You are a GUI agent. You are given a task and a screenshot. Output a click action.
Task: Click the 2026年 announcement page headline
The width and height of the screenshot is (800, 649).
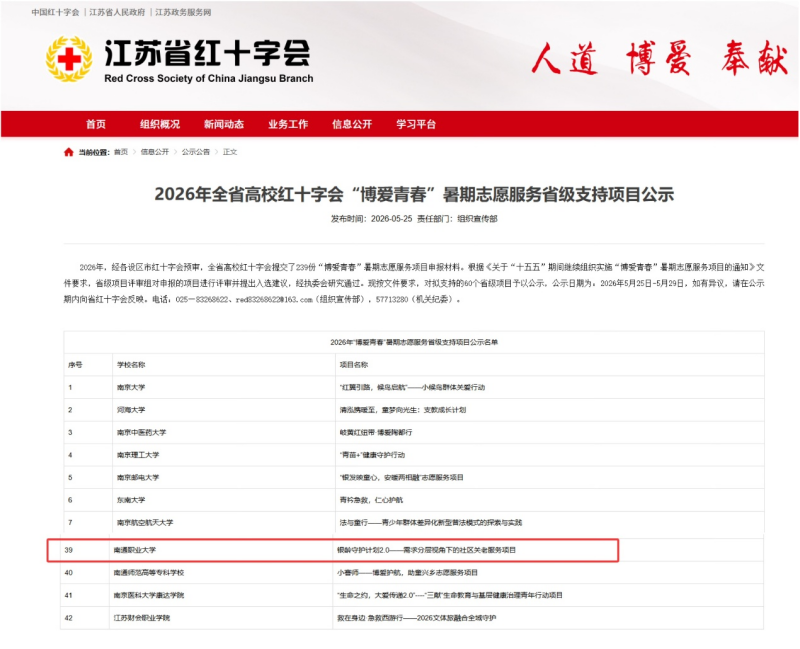414,194
